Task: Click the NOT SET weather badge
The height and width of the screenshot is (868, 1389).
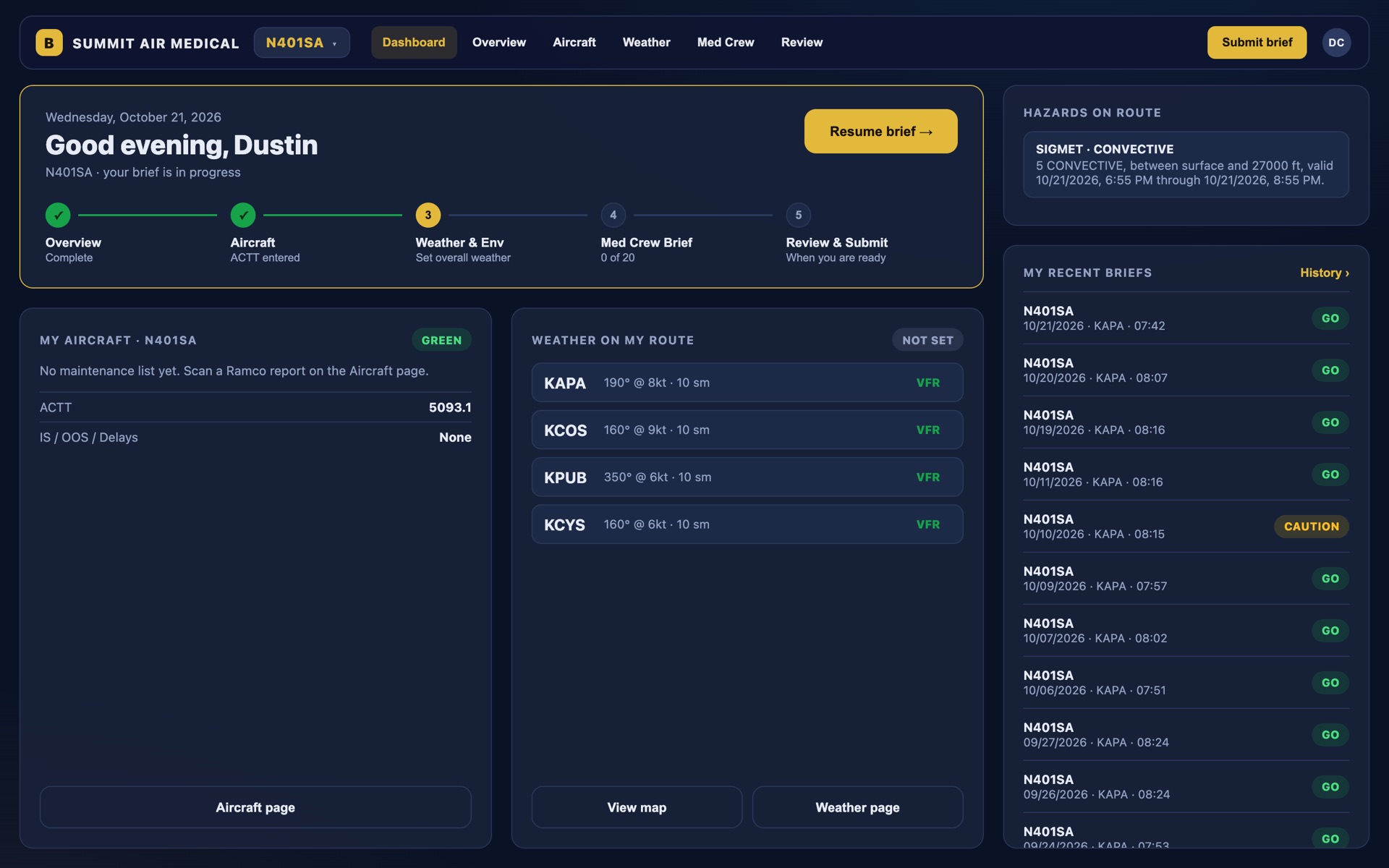Action: 927,340
